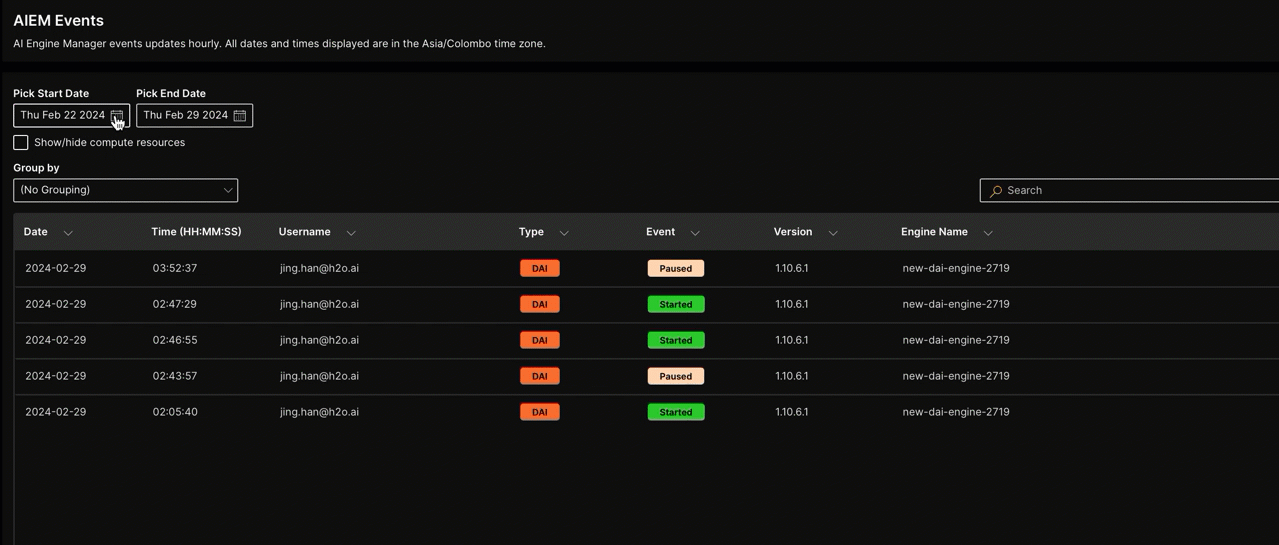Expand the Group by dropdown
Image resolution: width=1279 pixels, height=545 pixels.
[x=125, y=190]
